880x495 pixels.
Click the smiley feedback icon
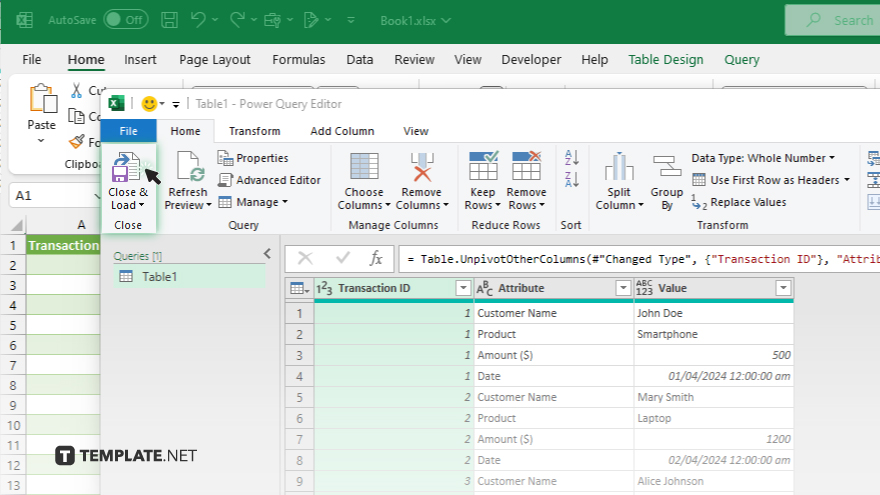point(149,104)
